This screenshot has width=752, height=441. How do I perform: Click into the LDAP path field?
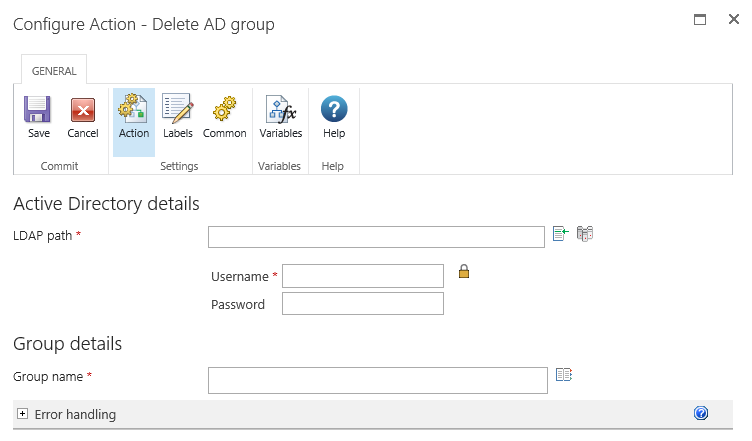[376, 237]
